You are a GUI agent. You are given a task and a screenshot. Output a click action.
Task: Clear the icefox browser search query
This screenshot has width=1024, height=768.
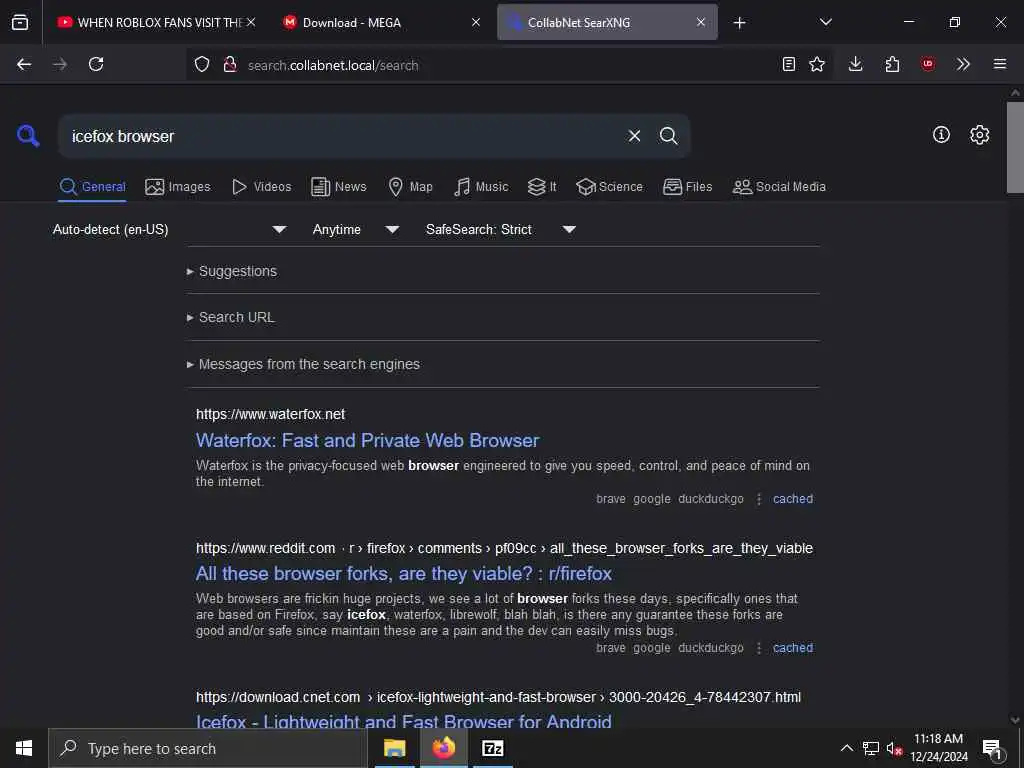click(634, 136)
